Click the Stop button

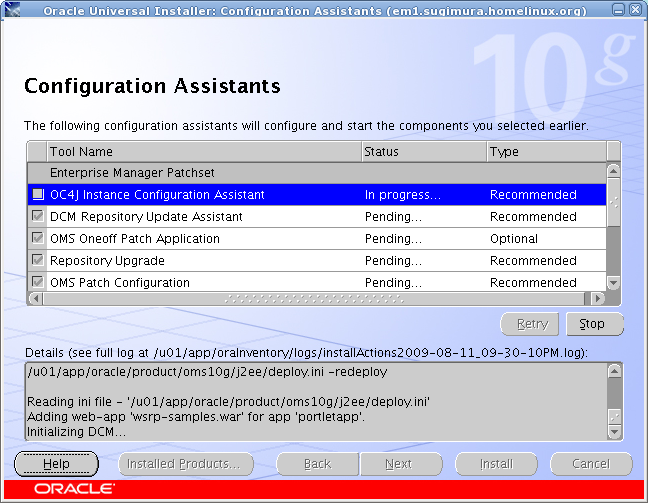pos(595,324)
